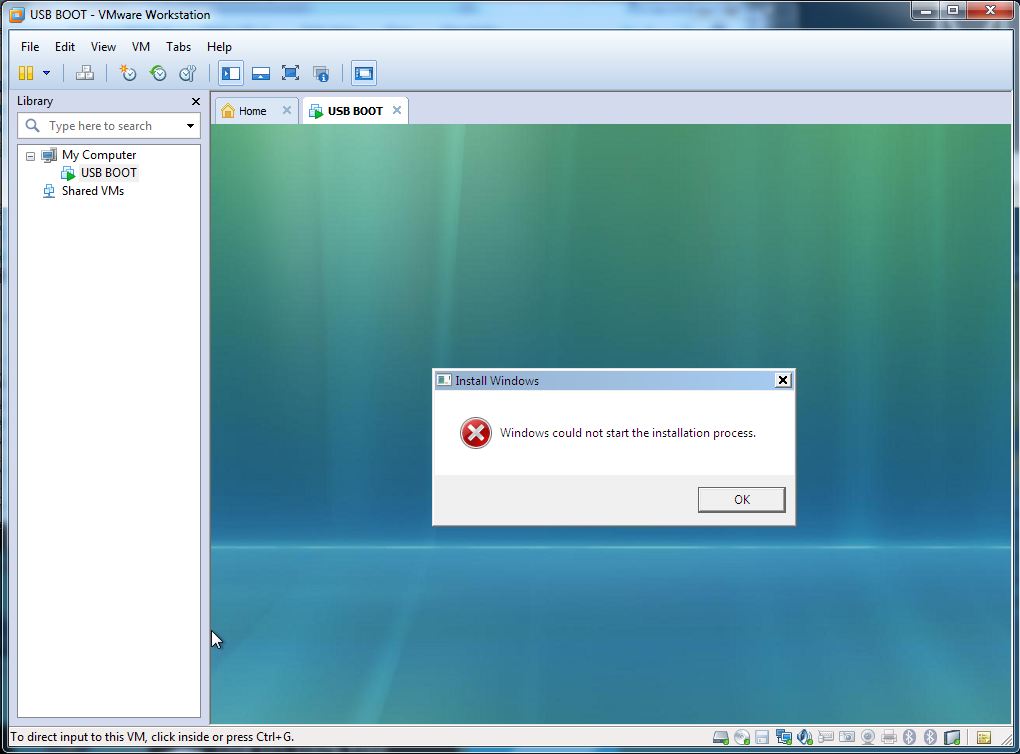This screenshot has width=1020, height=754.
Task: Close the Home tab
Action: (286, 110)
